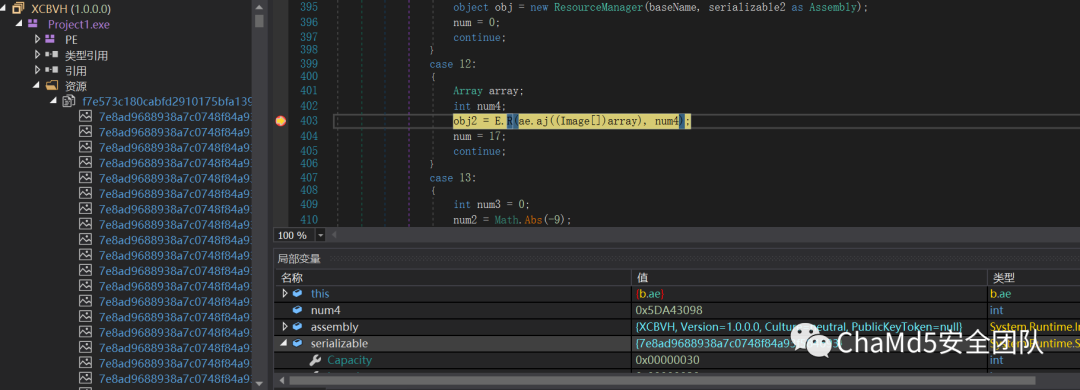Click the b.ae type cell
This screenshot has height=390, width=1080.
tap(1001, 294)
